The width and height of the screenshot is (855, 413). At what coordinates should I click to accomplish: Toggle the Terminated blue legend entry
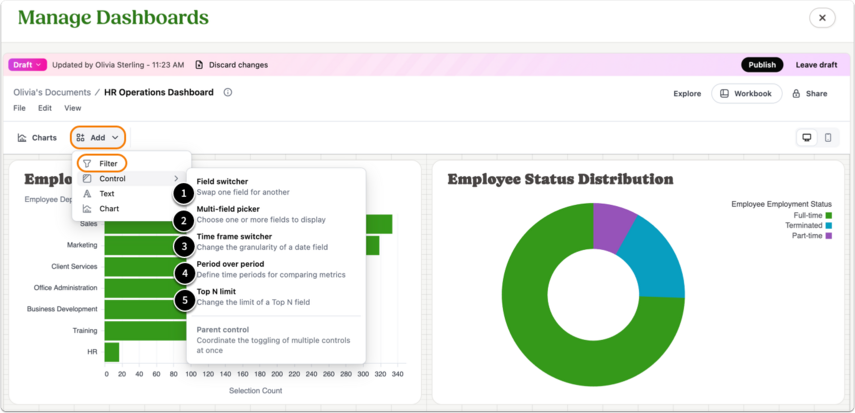point(809,225)
